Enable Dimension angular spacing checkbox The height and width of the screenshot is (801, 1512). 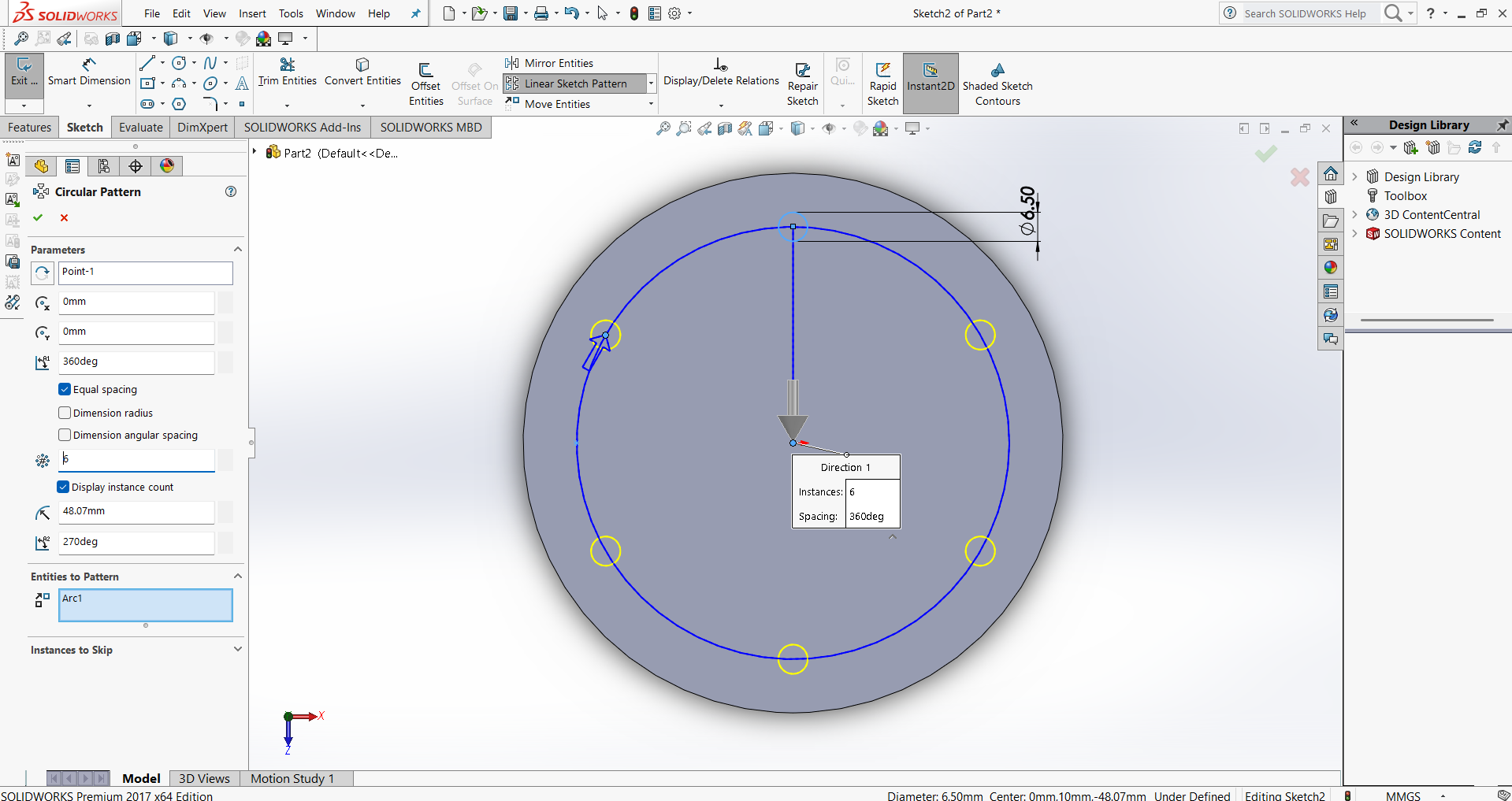65,435
